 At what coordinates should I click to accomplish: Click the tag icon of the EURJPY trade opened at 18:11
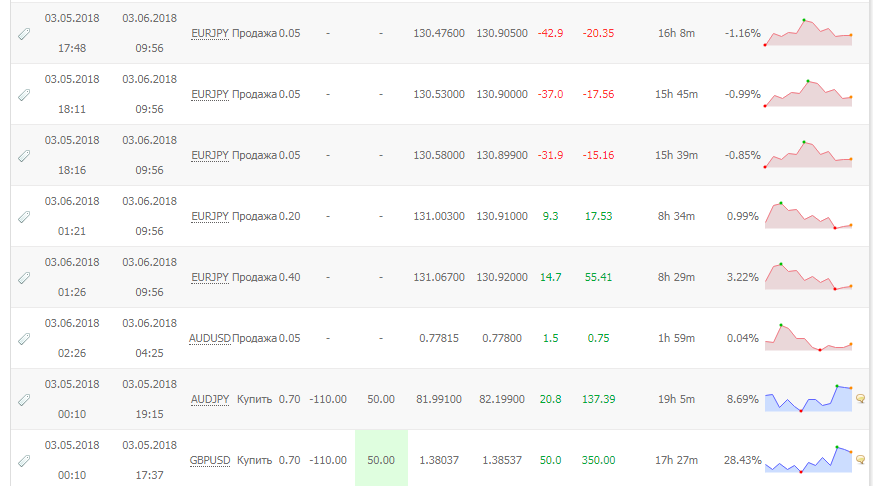click(24, 95)
